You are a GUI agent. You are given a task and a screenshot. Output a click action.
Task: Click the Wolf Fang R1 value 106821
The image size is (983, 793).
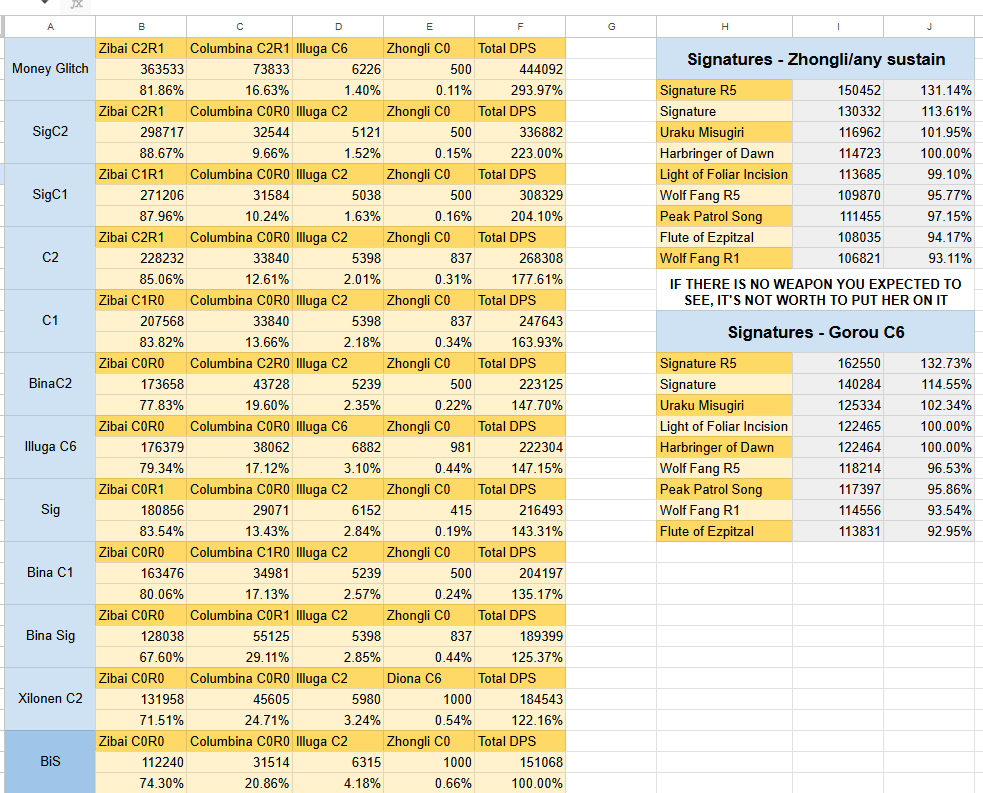point(838,258)
